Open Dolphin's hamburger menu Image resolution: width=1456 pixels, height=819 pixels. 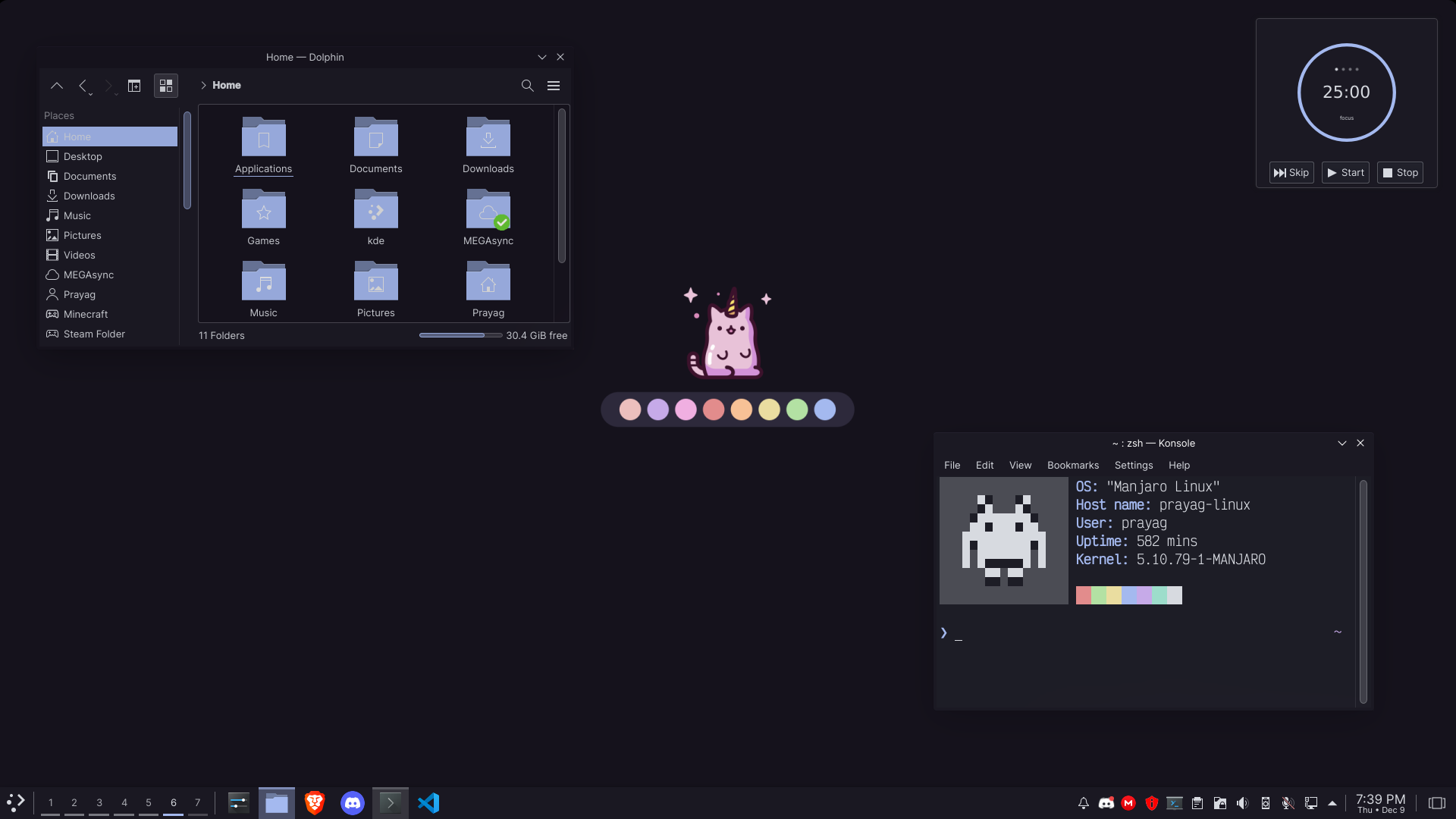tap(554, 86)
